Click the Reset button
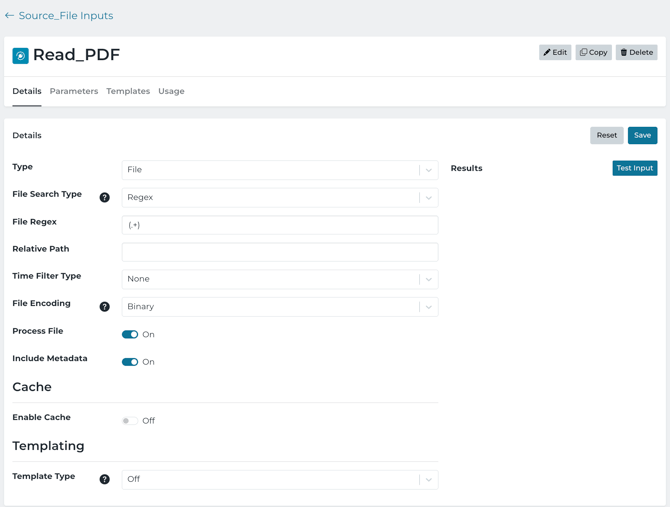Image resolution: width=670 pixels, height=507 pixels. (x=607, y=135)
